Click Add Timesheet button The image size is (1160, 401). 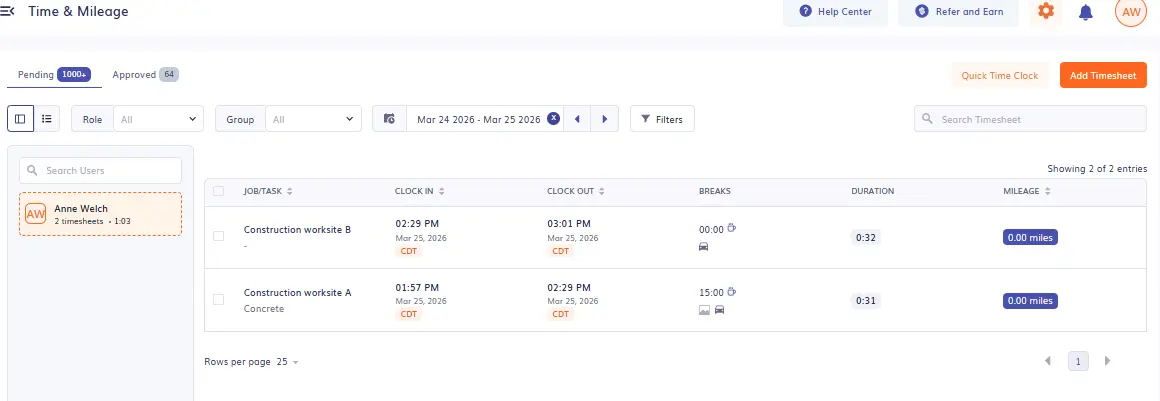[1103, 75]
